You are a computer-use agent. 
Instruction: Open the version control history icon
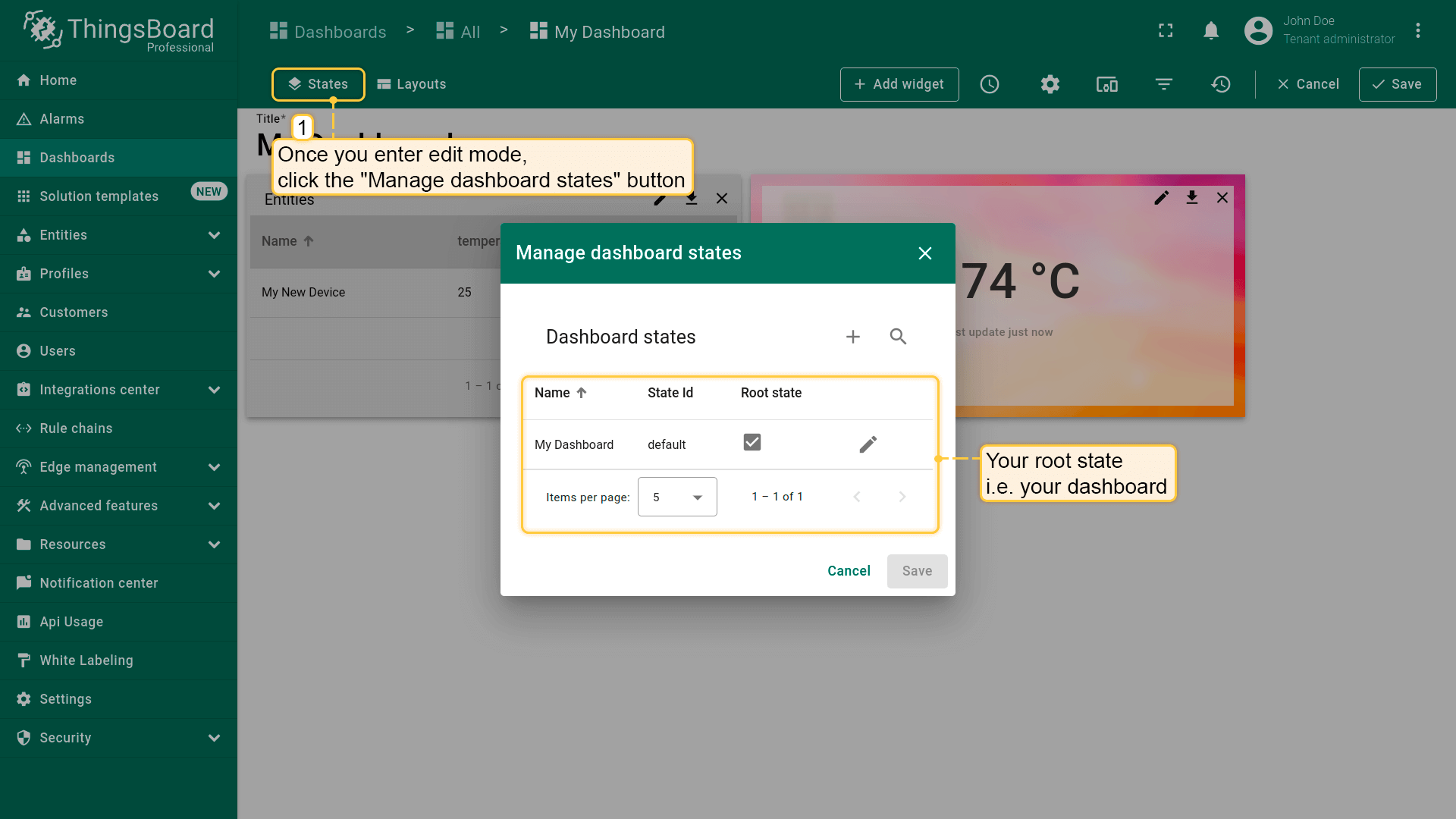coord(1221,84)
